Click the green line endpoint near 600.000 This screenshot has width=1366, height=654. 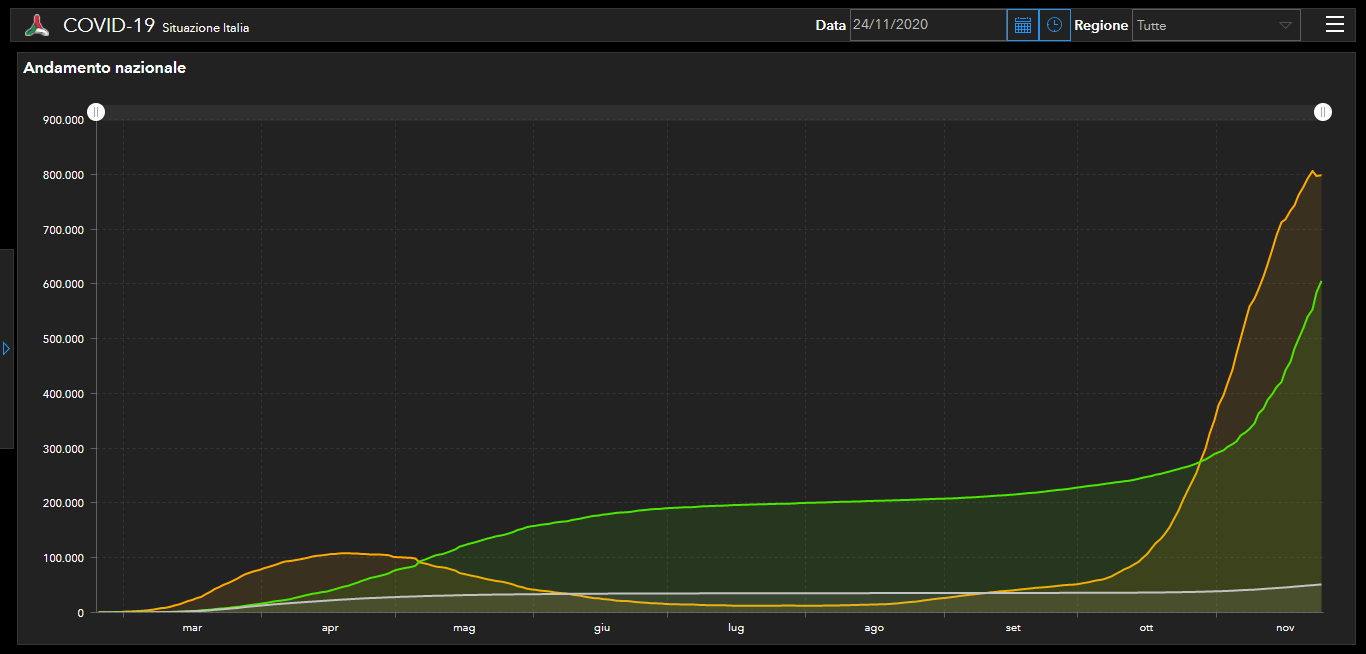click(x=1321, y=283)
